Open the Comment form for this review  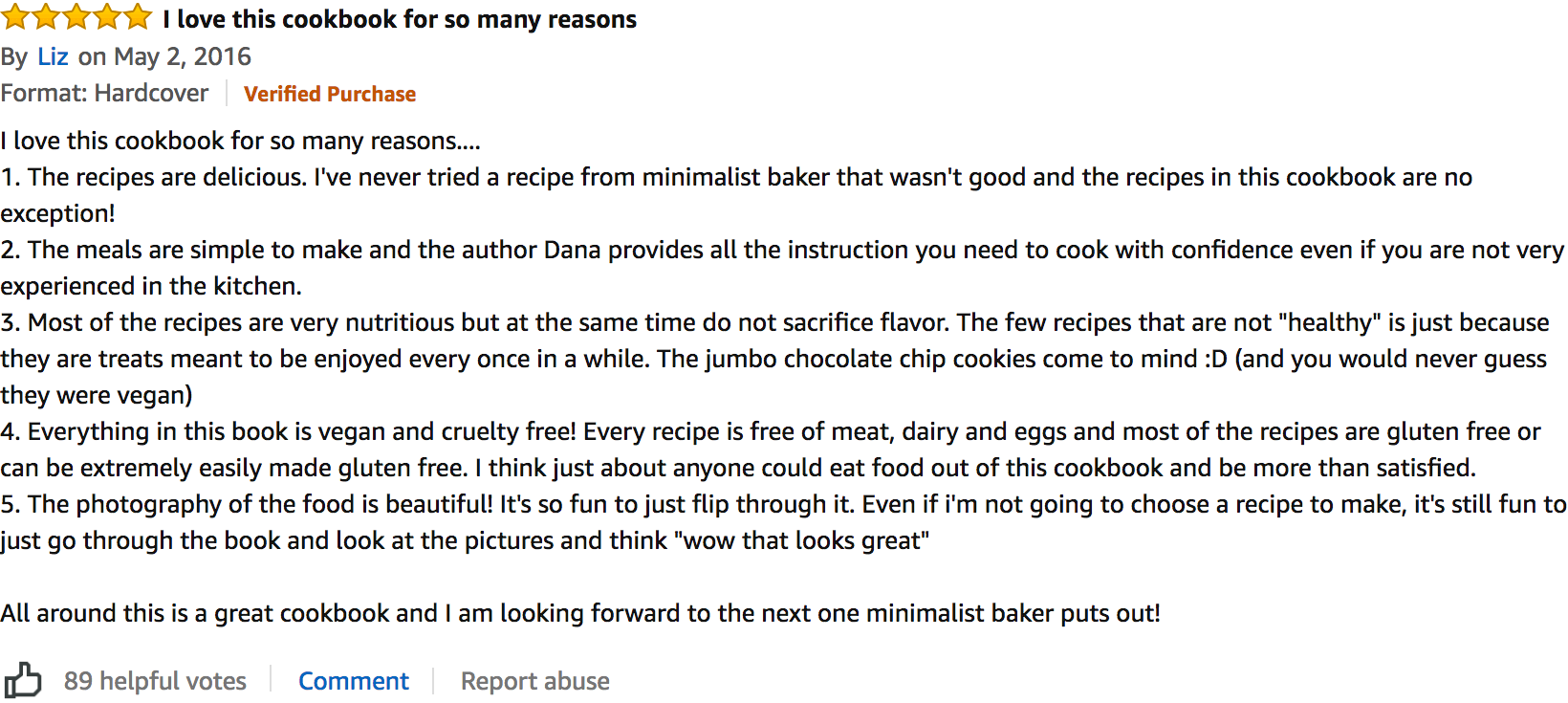pos(354,680)
